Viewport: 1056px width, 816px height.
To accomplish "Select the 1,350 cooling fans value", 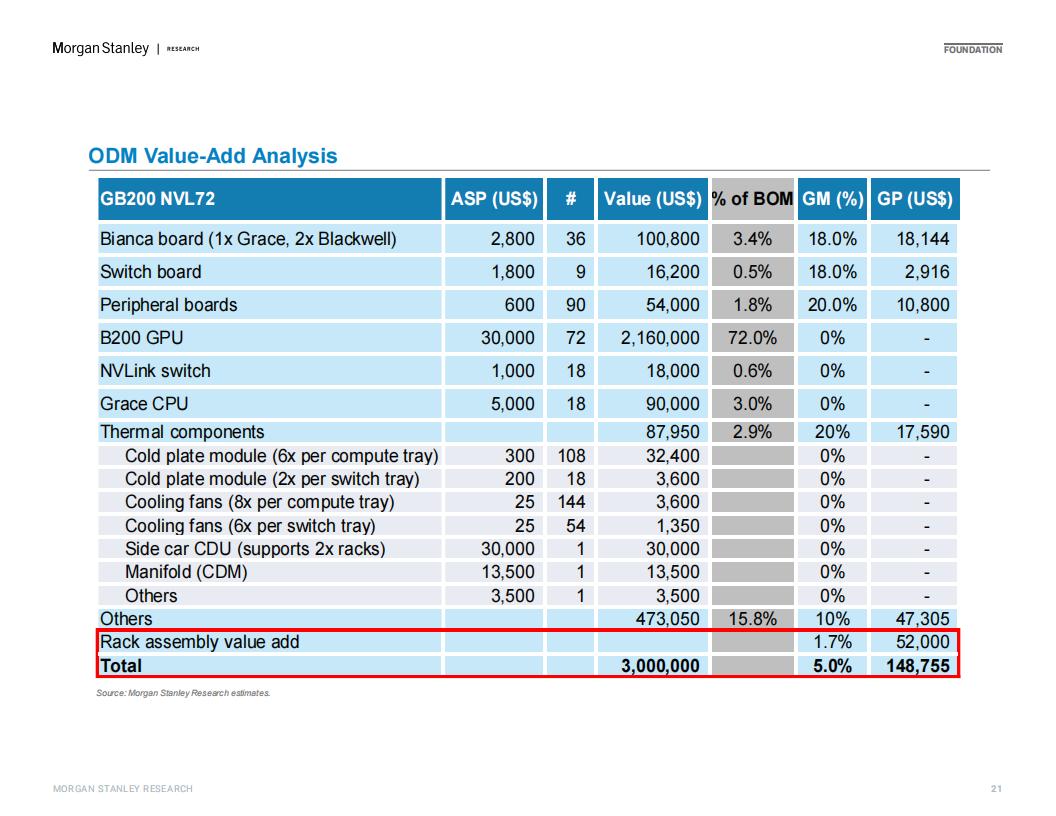I will tap(676, 526).
